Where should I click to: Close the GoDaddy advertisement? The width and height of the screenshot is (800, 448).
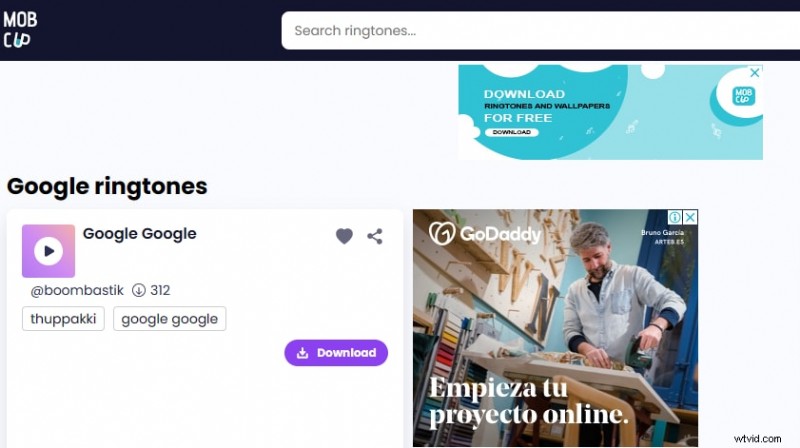(x=690, y=217)
